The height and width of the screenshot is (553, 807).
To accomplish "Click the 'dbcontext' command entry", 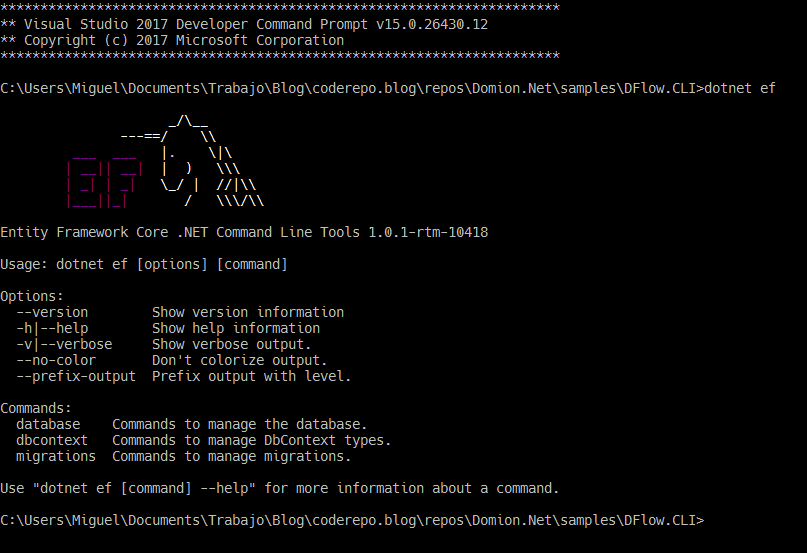I will tap(52, 440).
